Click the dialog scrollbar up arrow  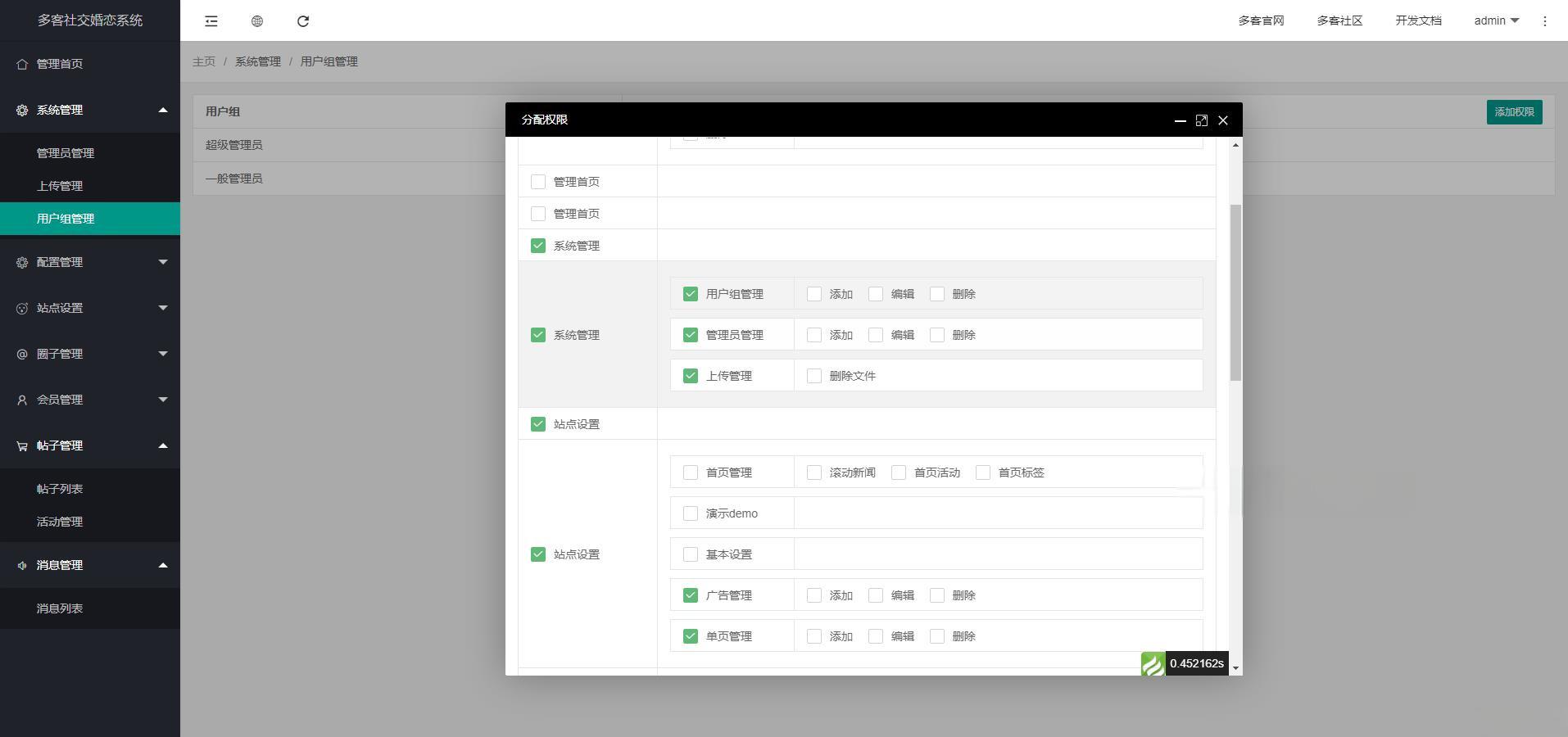pos(1235,145)
